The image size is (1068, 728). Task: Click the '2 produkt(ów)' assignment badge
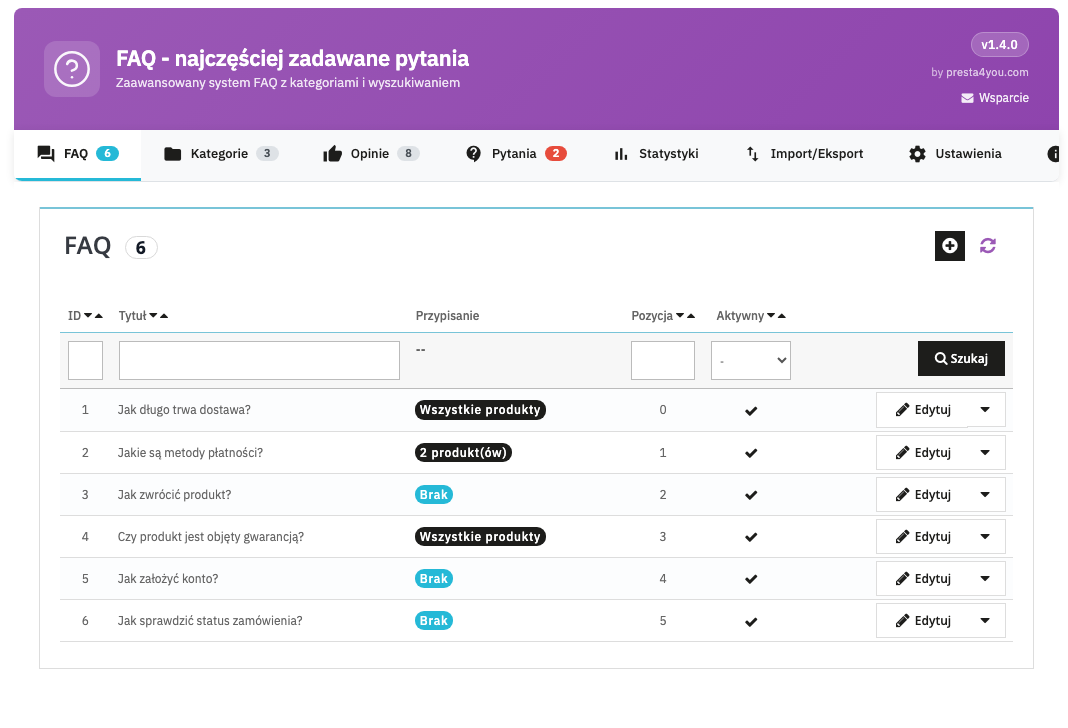coord(463,453)
